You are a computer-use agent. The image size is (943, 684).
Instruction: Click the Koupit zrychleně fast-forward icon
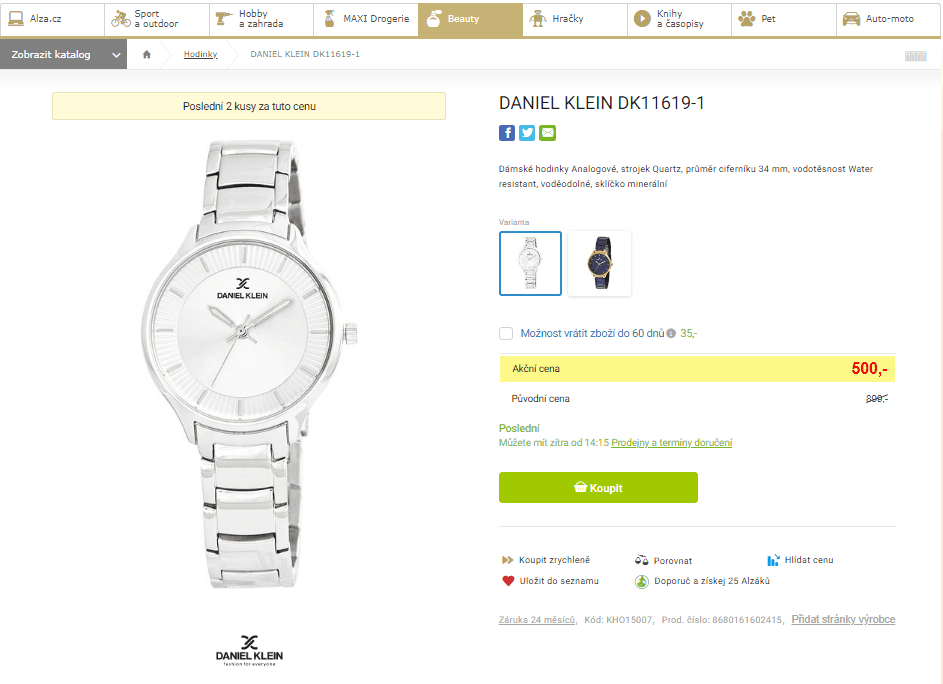click(508, 560)
